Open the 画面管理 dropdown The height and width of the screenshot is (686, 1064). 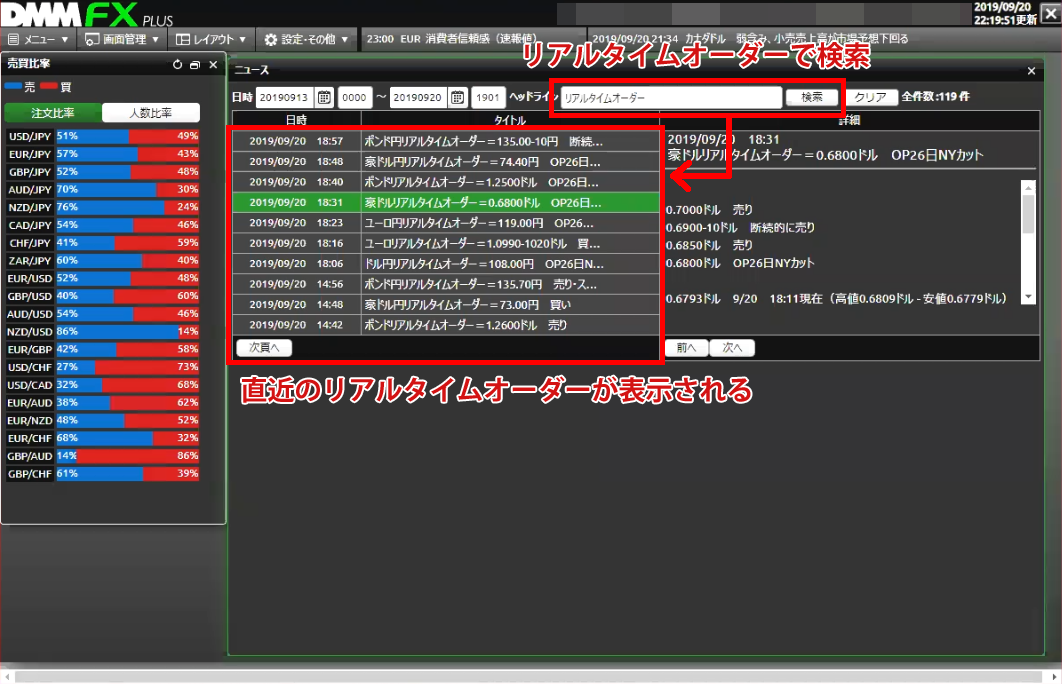[125, 39]
